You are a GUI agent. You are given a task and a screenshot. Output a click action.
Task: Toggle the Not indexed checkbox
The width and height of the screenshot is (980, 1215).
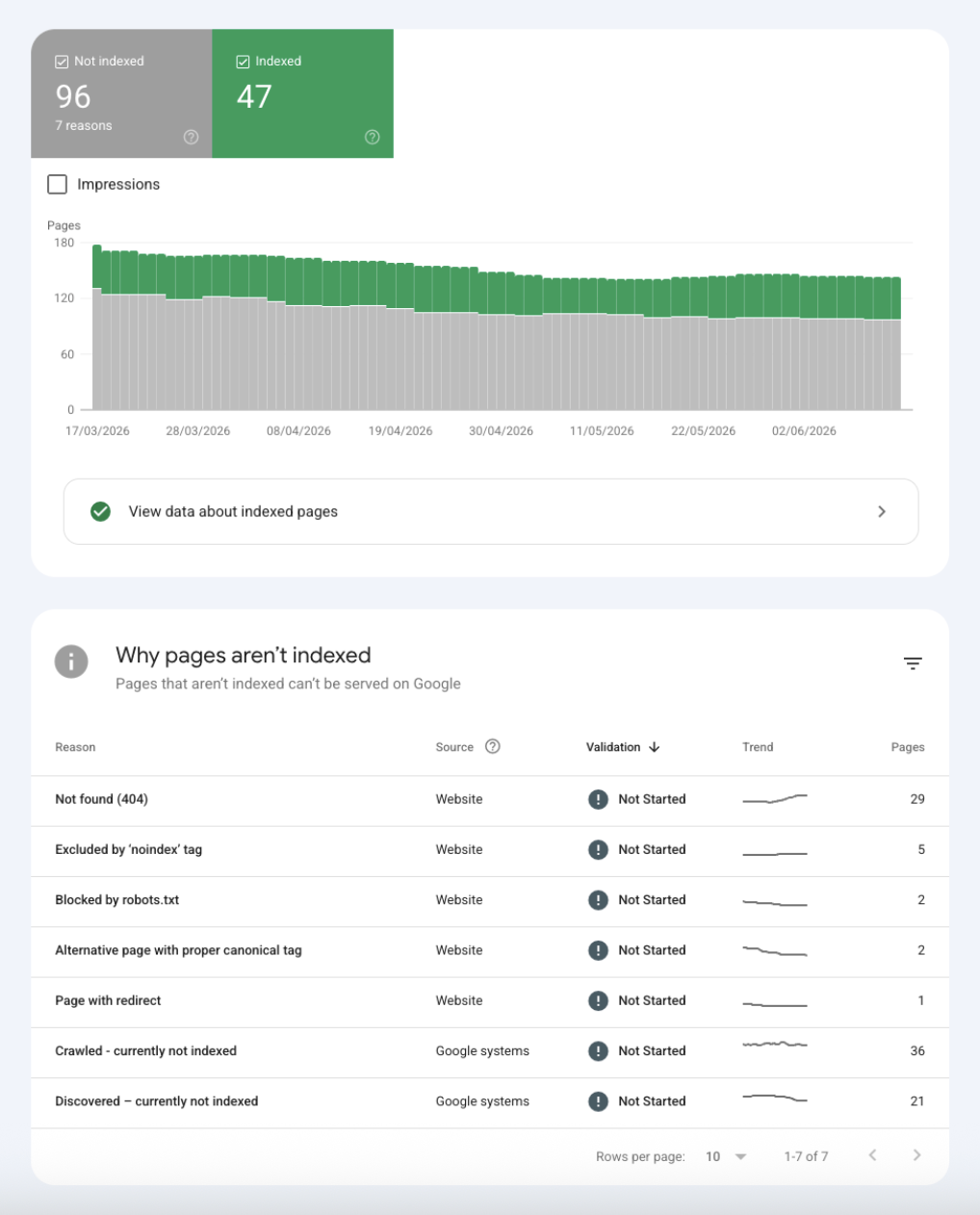coord(63,62)
